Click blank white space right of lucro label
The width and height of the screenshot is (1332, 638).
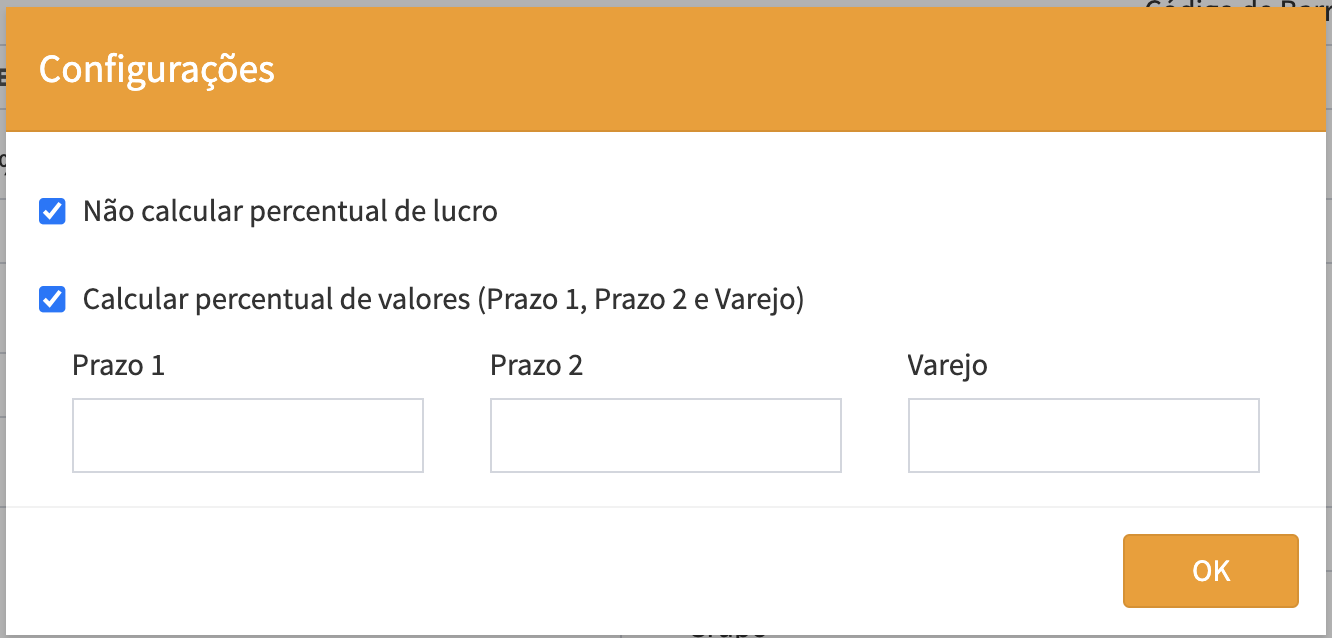click(900, 212)
